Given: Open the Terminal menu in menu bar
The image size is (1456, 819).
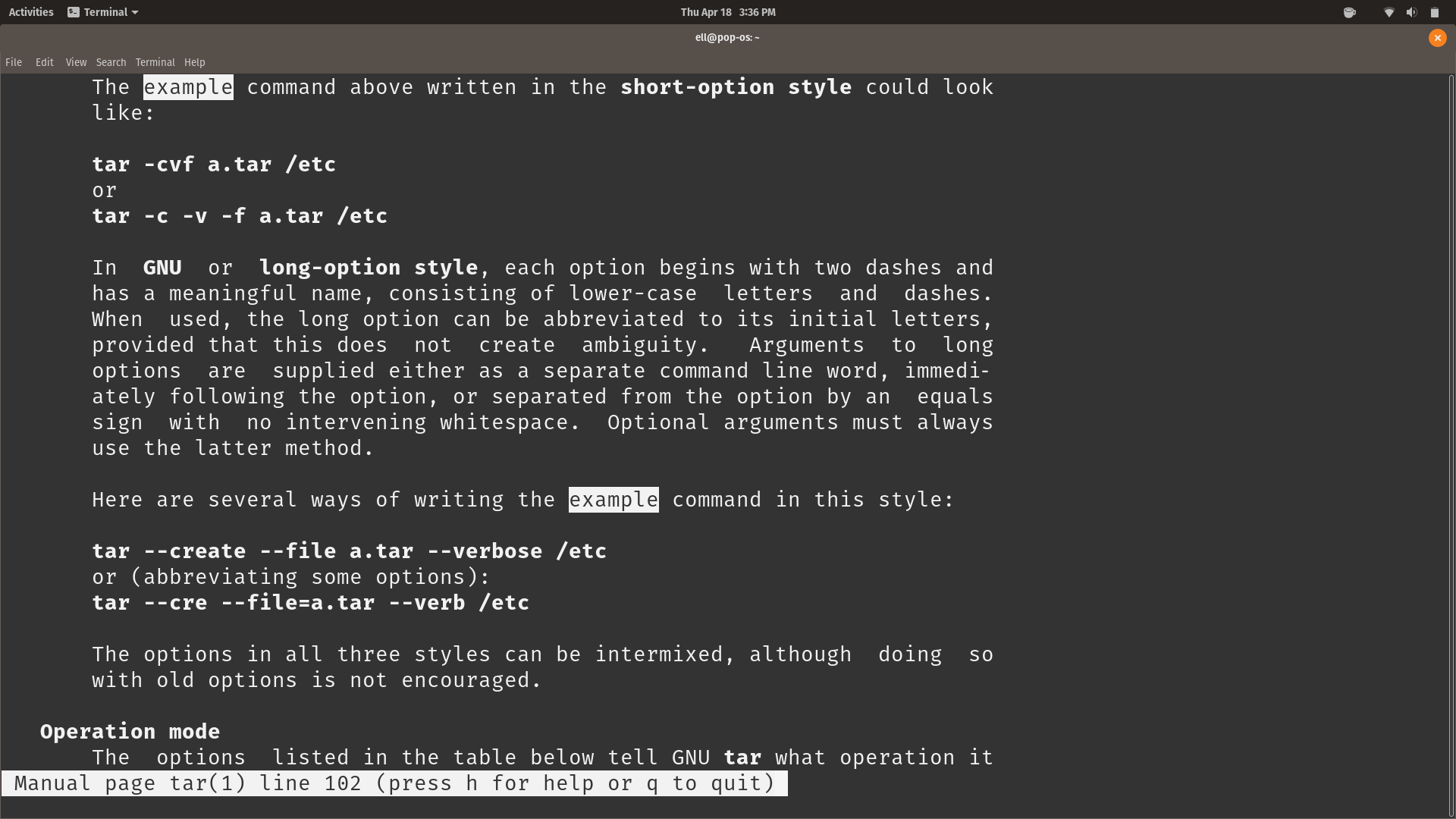Looking at the screenshot, I should click(x=155, y=62).
